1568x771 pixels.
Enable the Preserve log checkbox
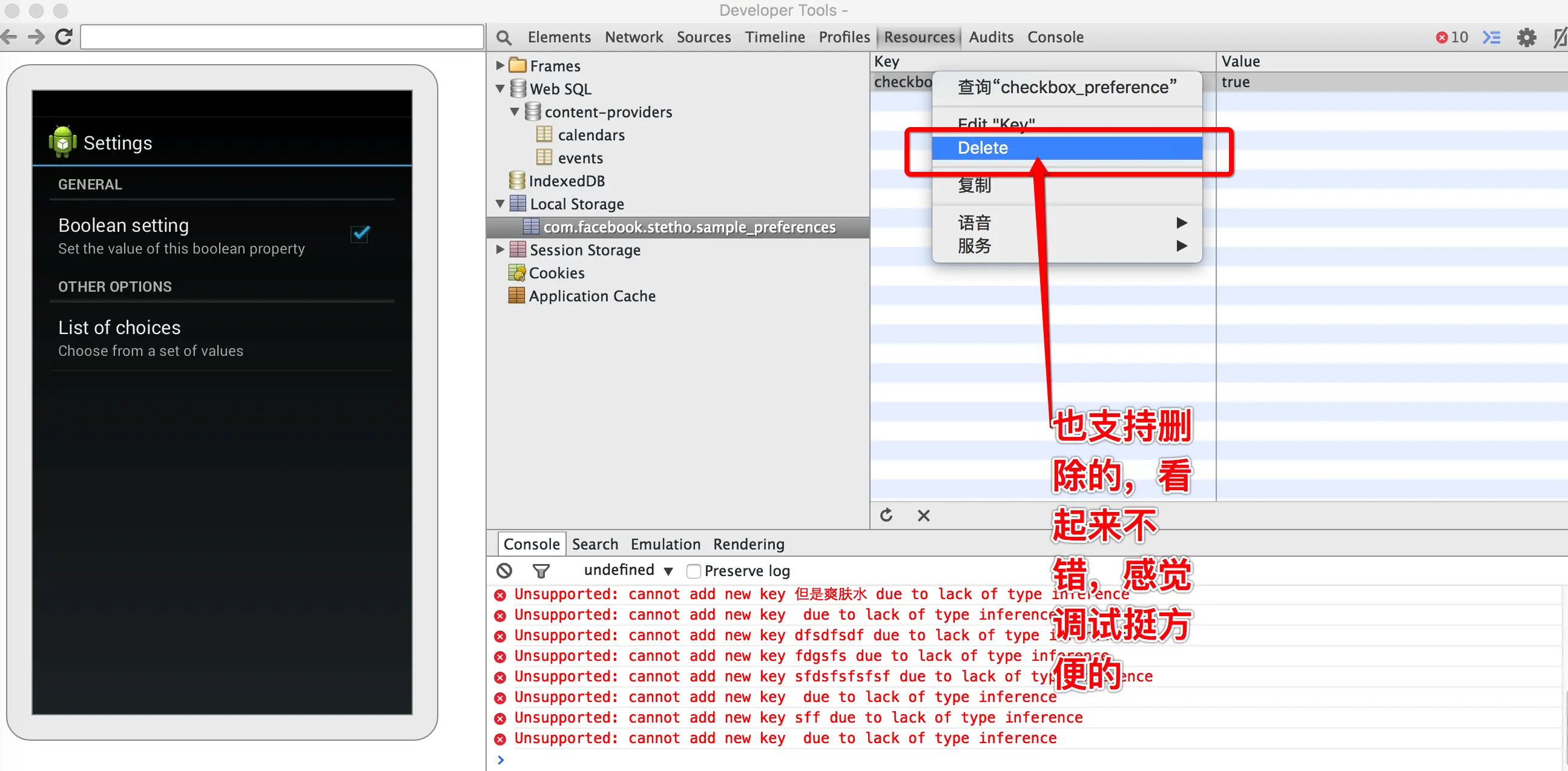point(693,571)
